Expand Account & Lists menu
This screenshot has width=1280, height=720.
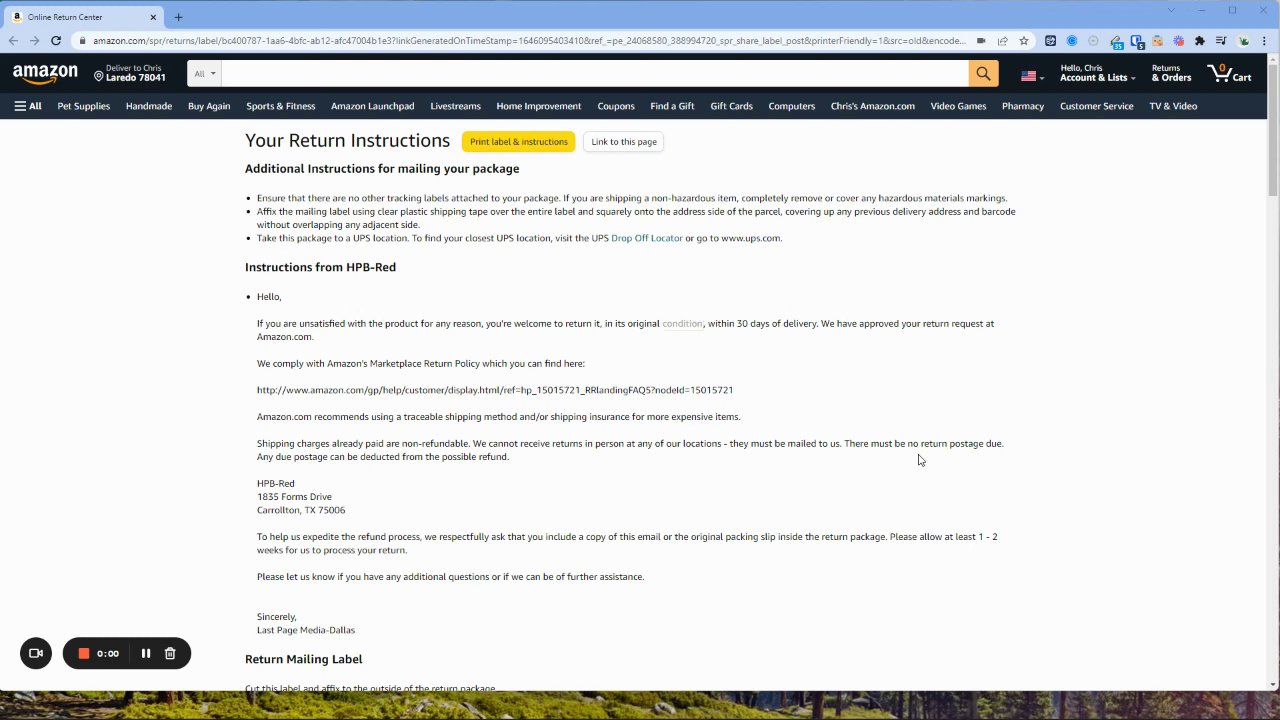click(x=1098, y=73)
